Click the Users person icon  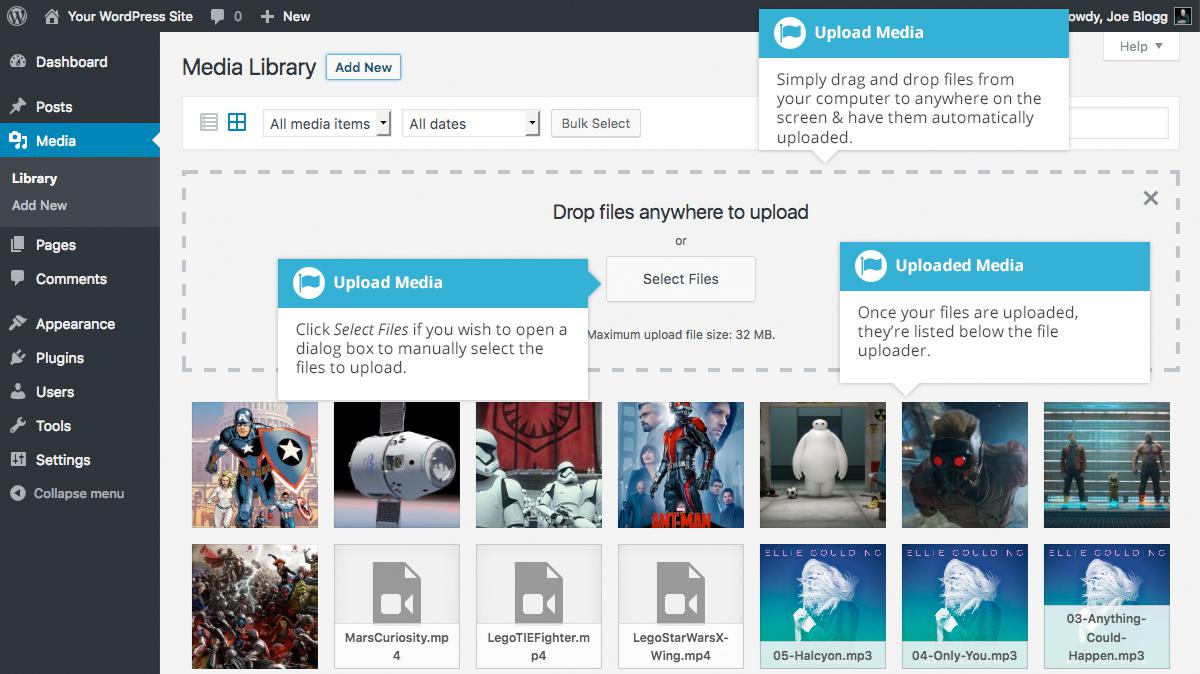coord(18,392)
